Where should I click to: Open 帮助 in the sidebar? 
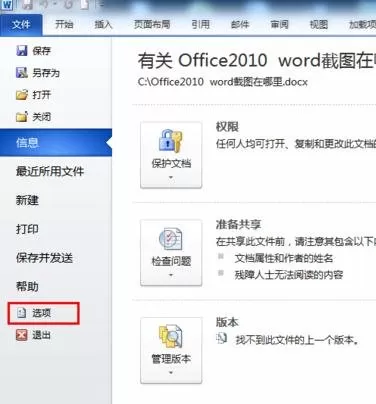pos(27,286)
